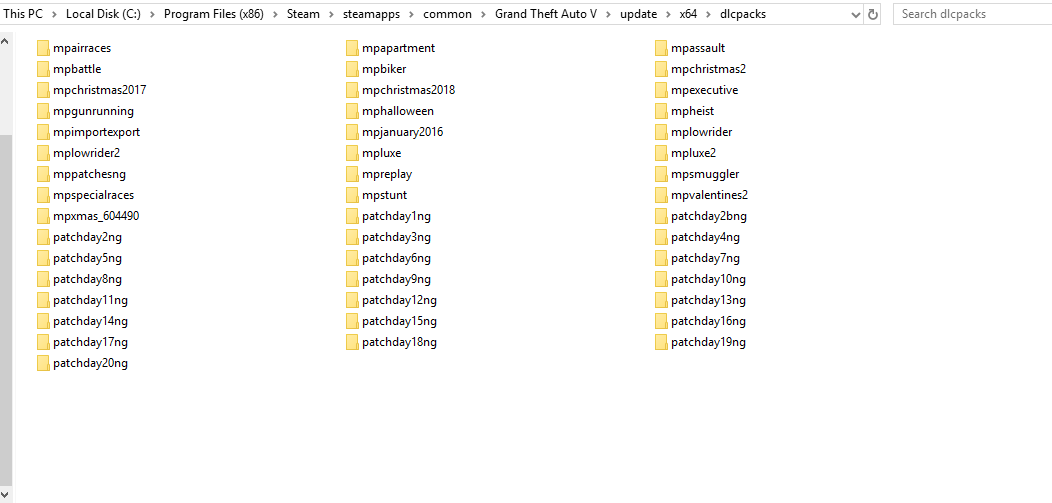Click the mpbattle folder icon

tap(43, 69)
